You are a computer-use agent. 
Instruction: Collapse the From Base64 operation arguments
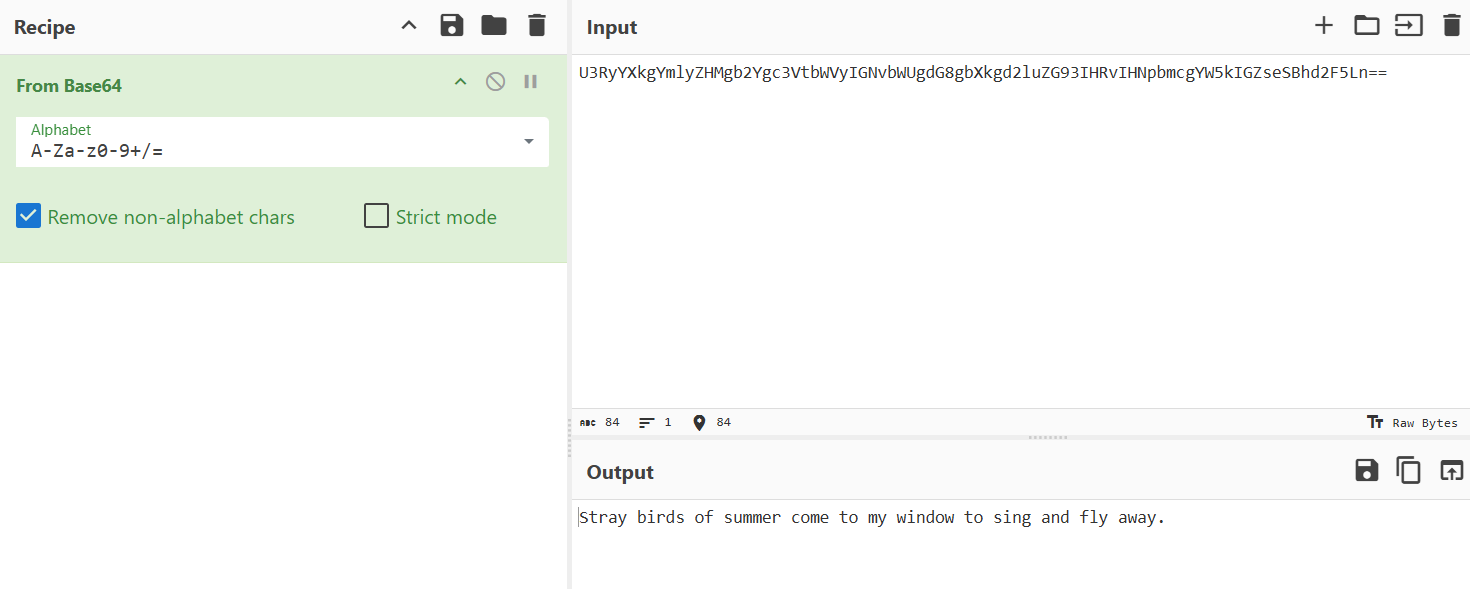coord(460,82)
